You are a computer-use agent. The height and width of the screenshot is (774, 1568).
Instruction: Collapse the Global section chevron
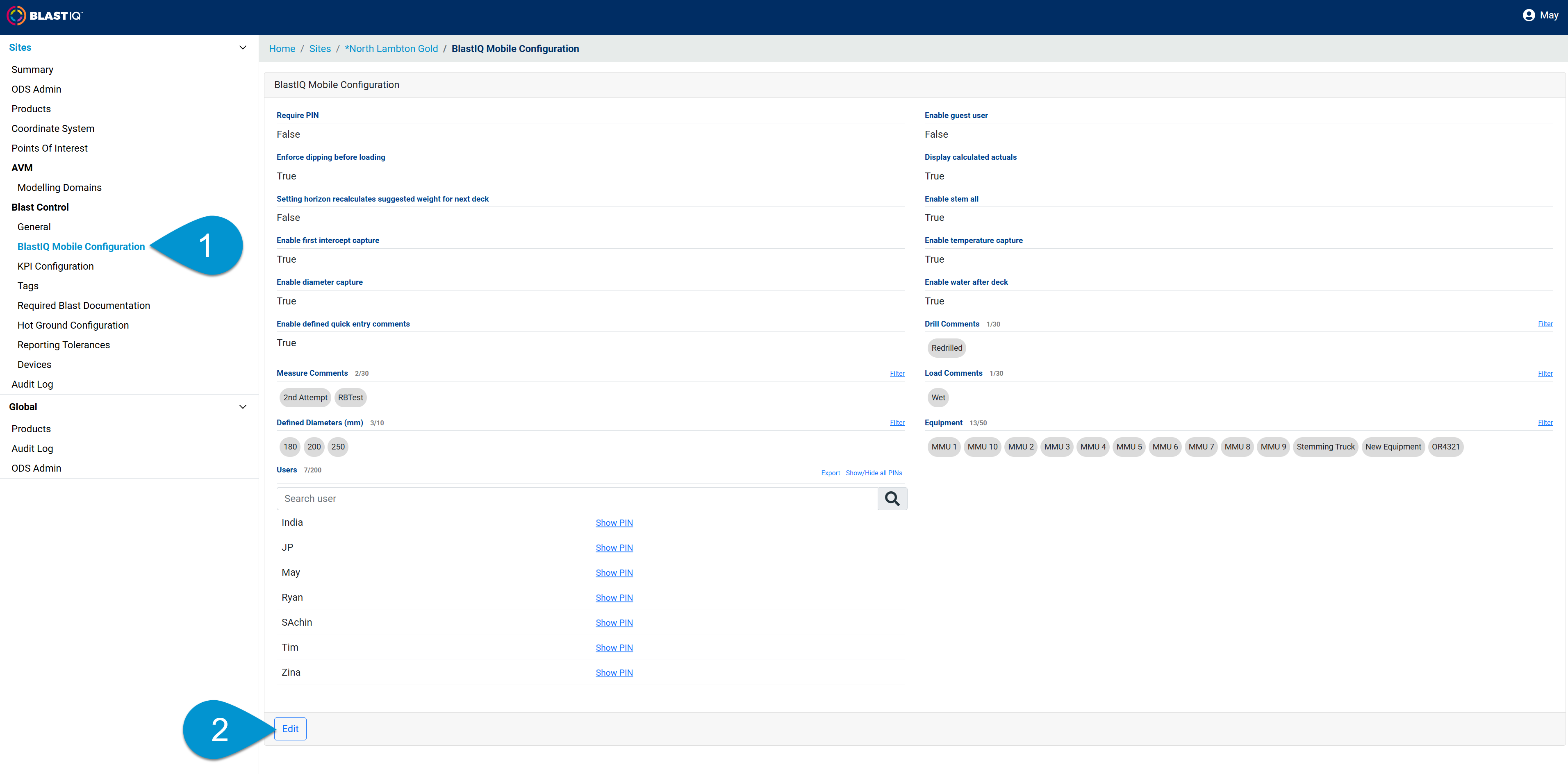[243, 406]
